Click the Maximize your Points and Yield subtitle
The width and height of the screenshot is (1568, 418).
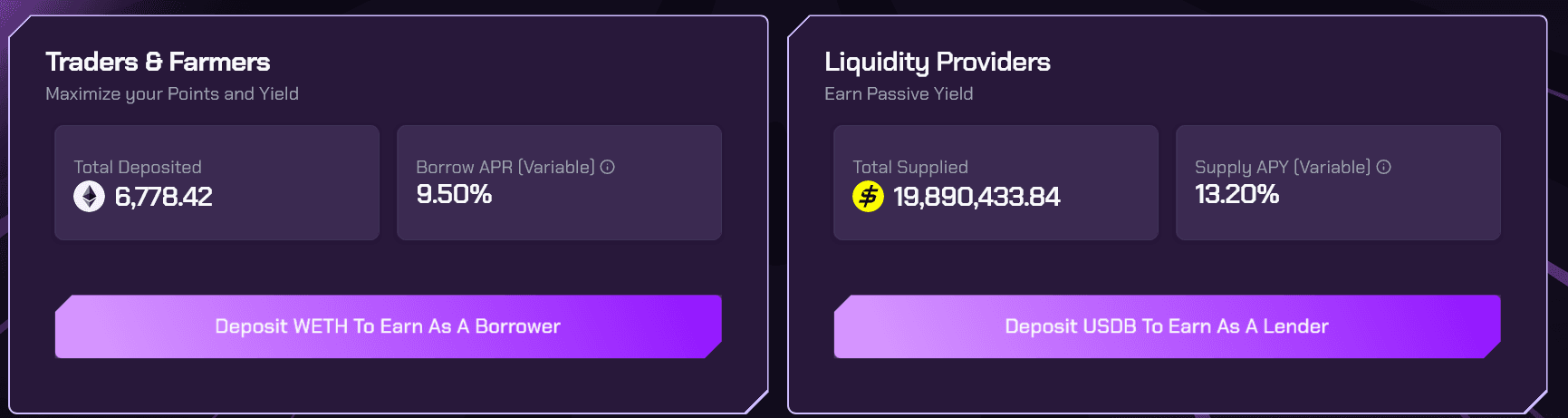(x=172, y=93)
